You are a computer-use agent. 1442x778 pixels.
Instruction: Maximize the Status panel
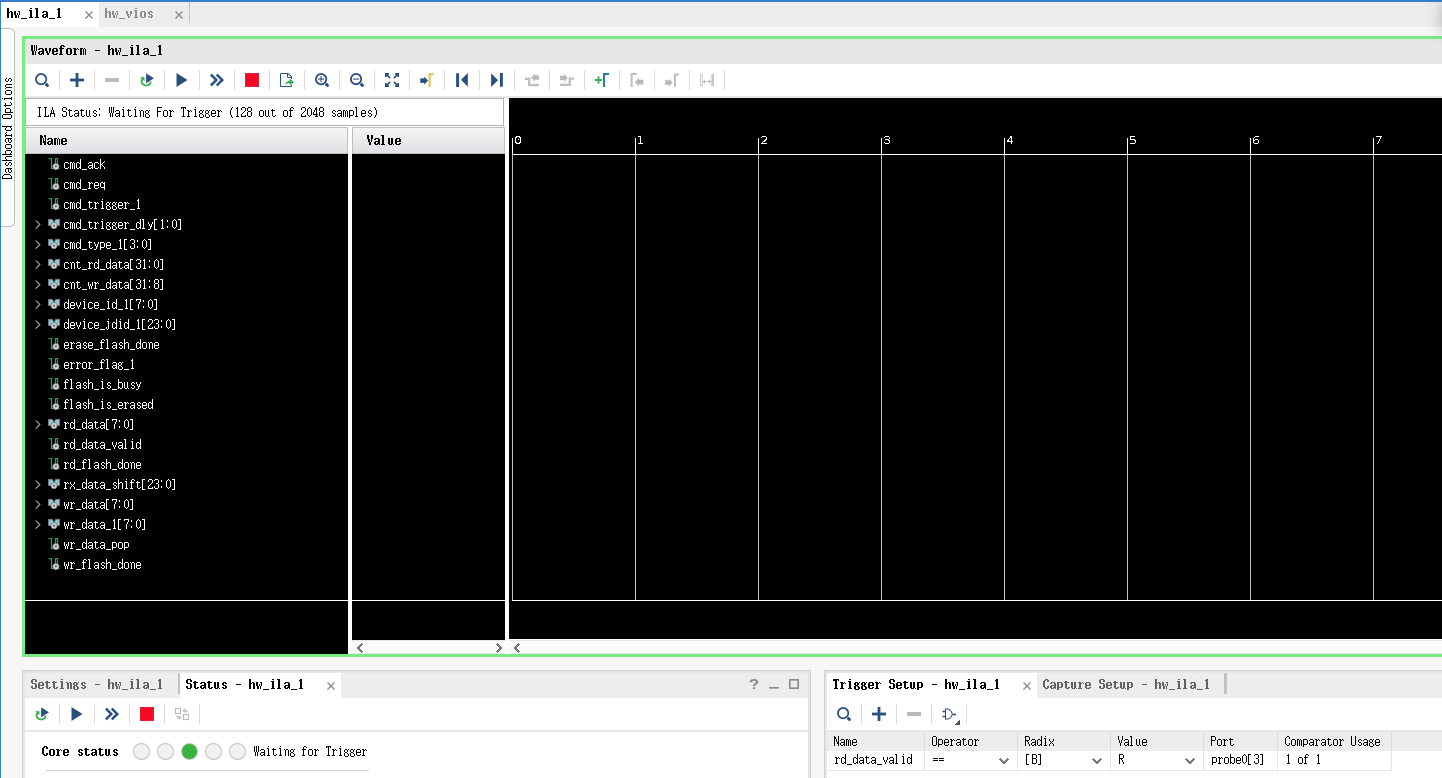(794, 684)
